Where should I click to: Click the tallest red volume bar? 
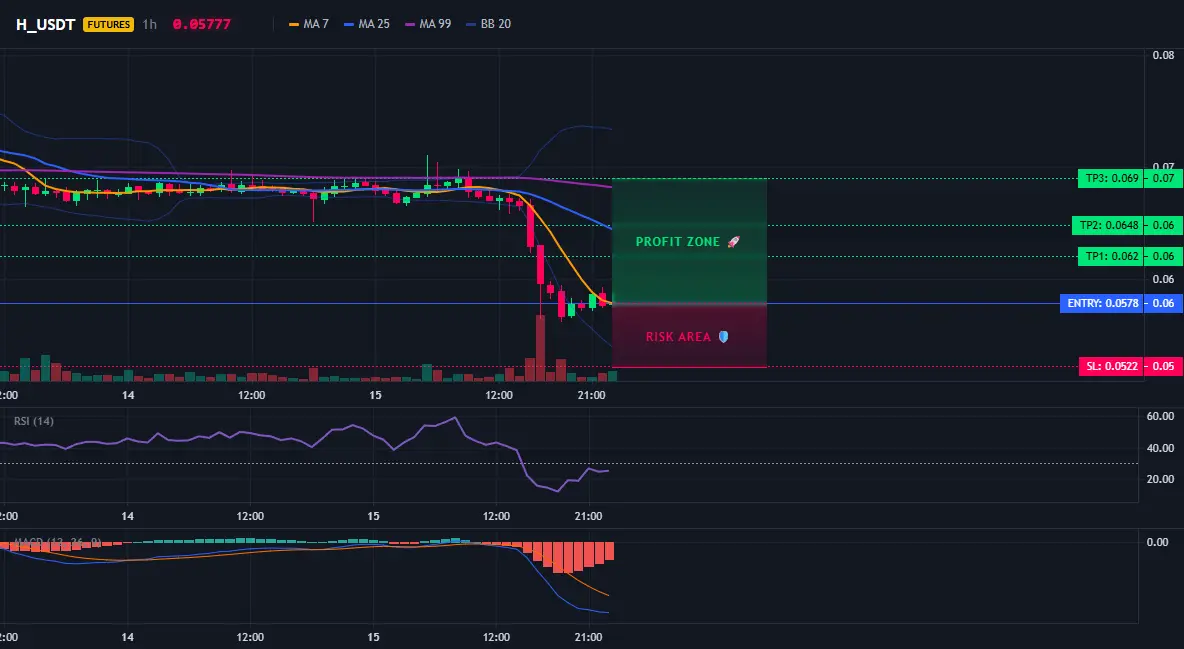point(540,348)
